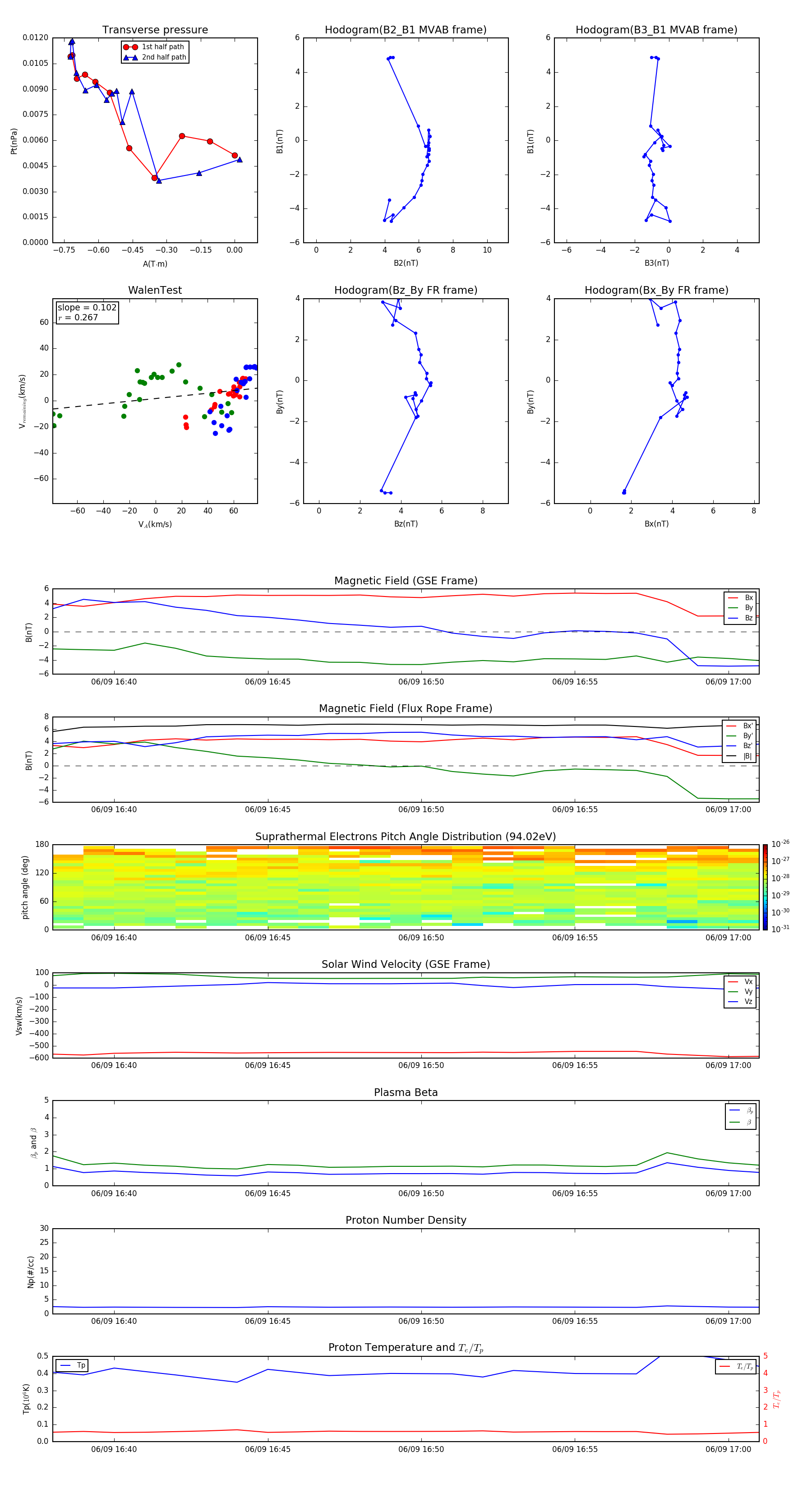Click the 'Hodogram(B3_B1 MVAB frame)' title

pos(656,30)
